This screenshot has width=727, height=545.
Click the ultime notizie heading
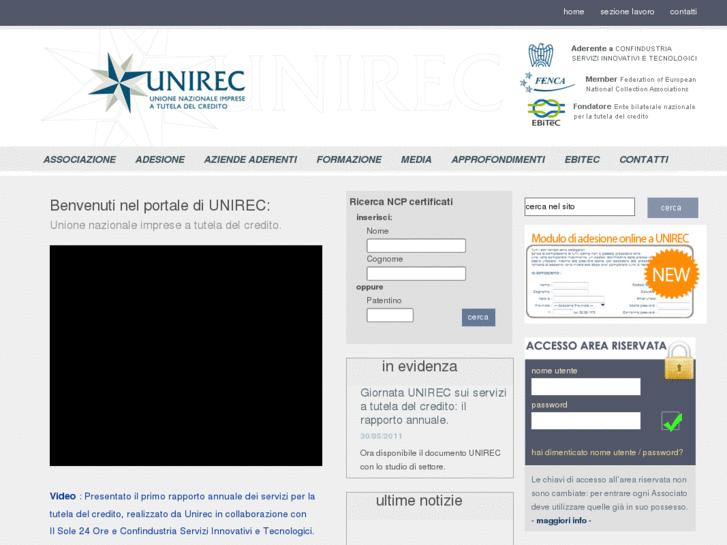(419, 500)
